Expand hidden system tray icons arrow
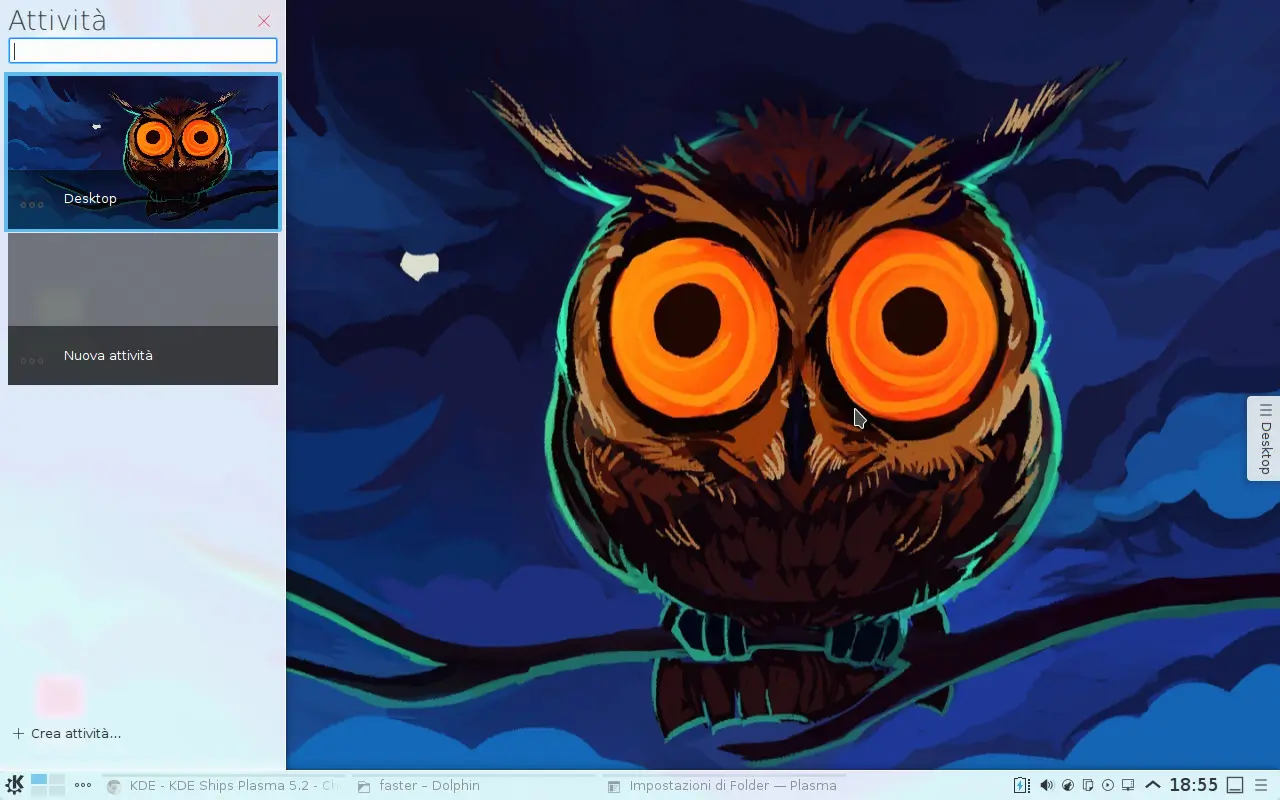The image size is (1280, 800). coord(1152,785)
